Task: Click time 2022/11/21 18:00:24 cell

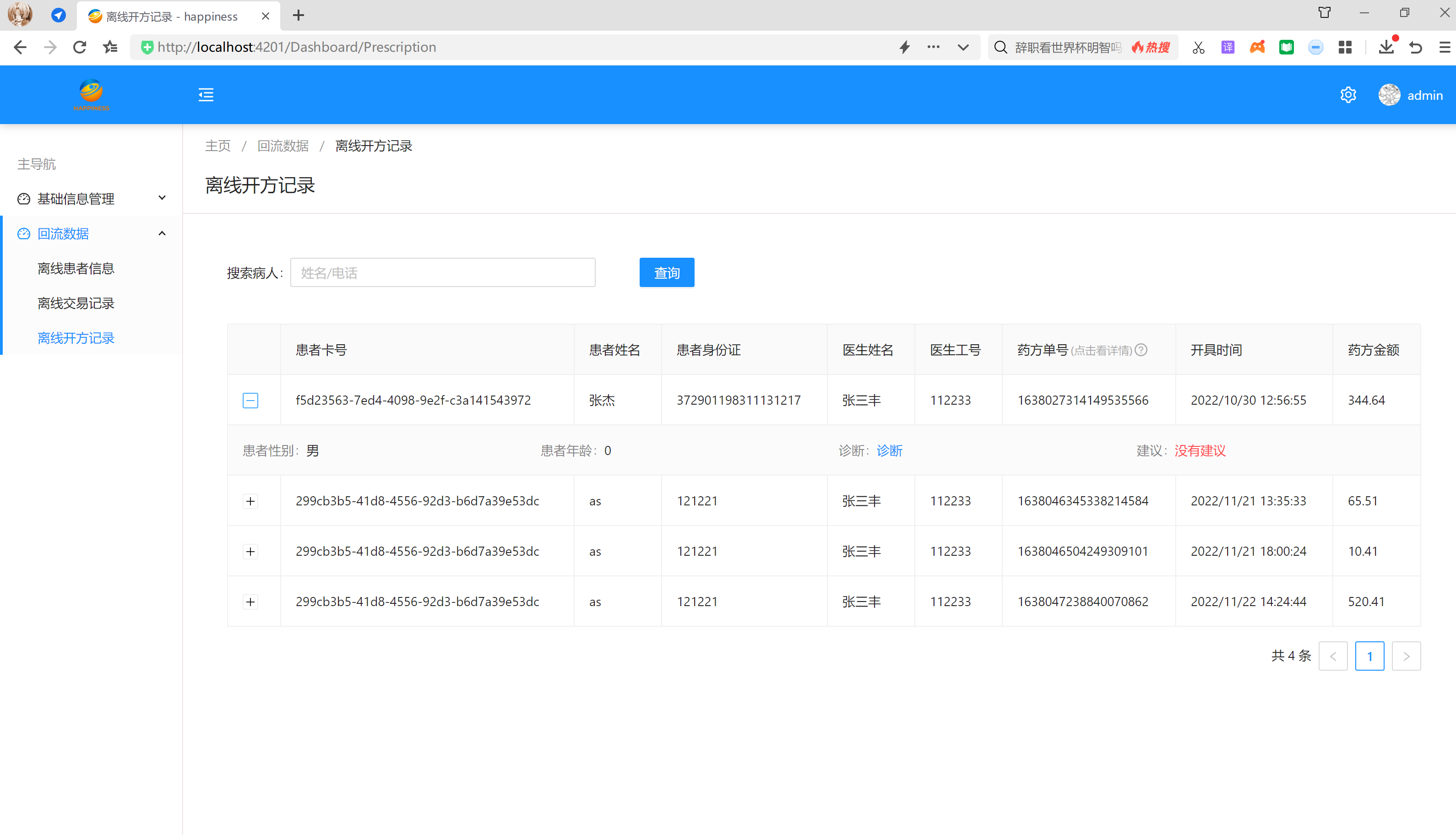Action: point(1254,551)
